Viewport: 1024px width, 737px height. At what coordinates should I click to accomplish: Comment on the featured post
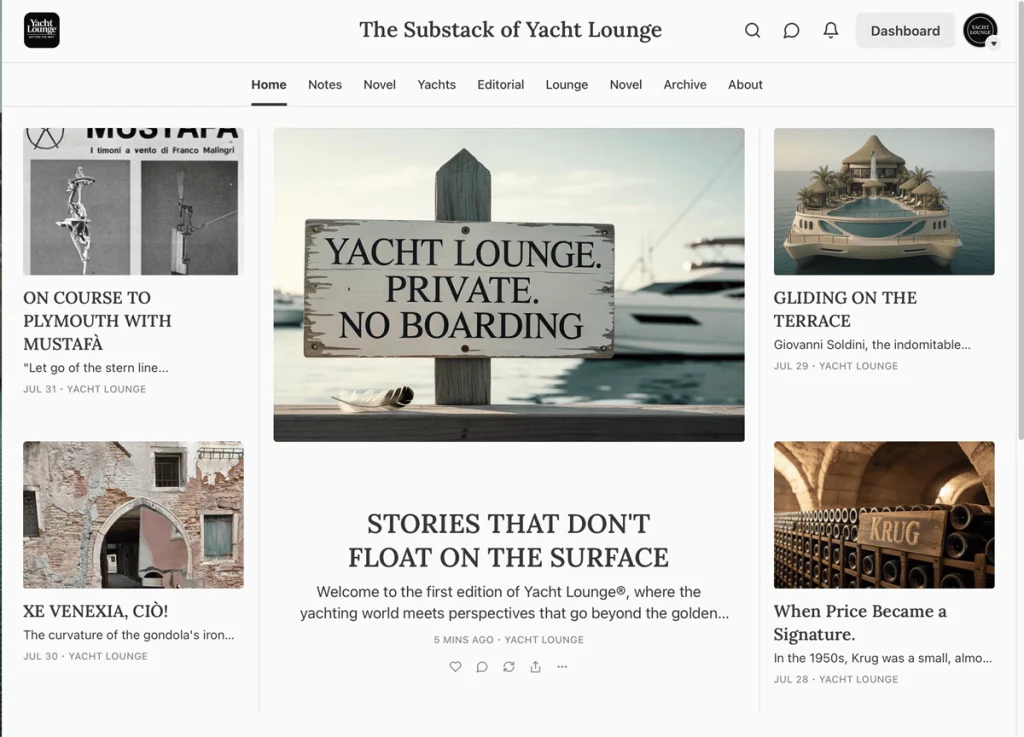482,667
